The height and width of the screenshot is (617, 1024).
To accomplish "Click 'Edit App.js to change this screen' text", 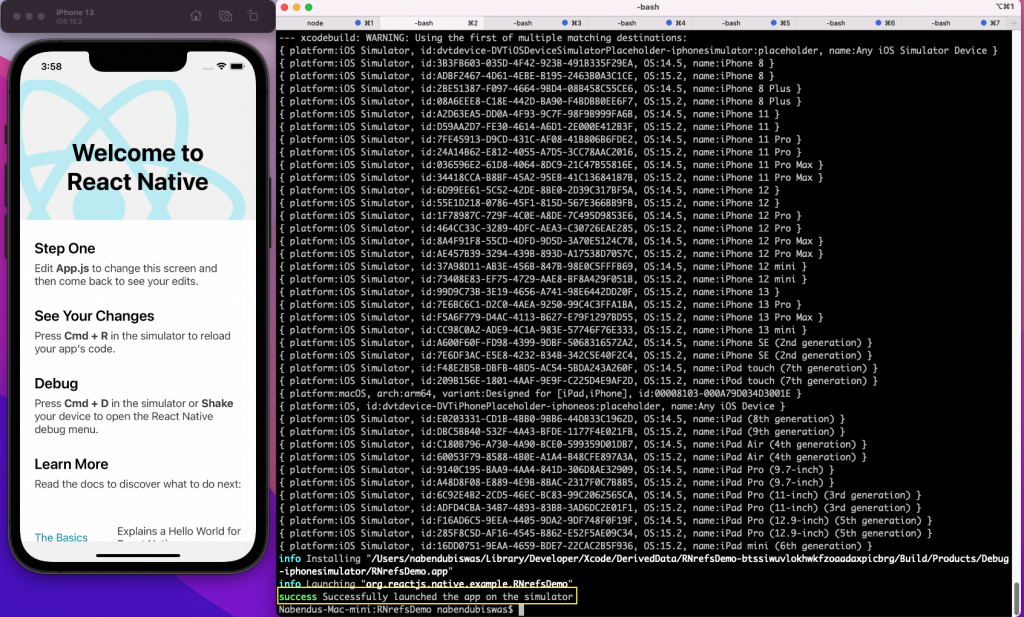I will click(x=126, y=275).
